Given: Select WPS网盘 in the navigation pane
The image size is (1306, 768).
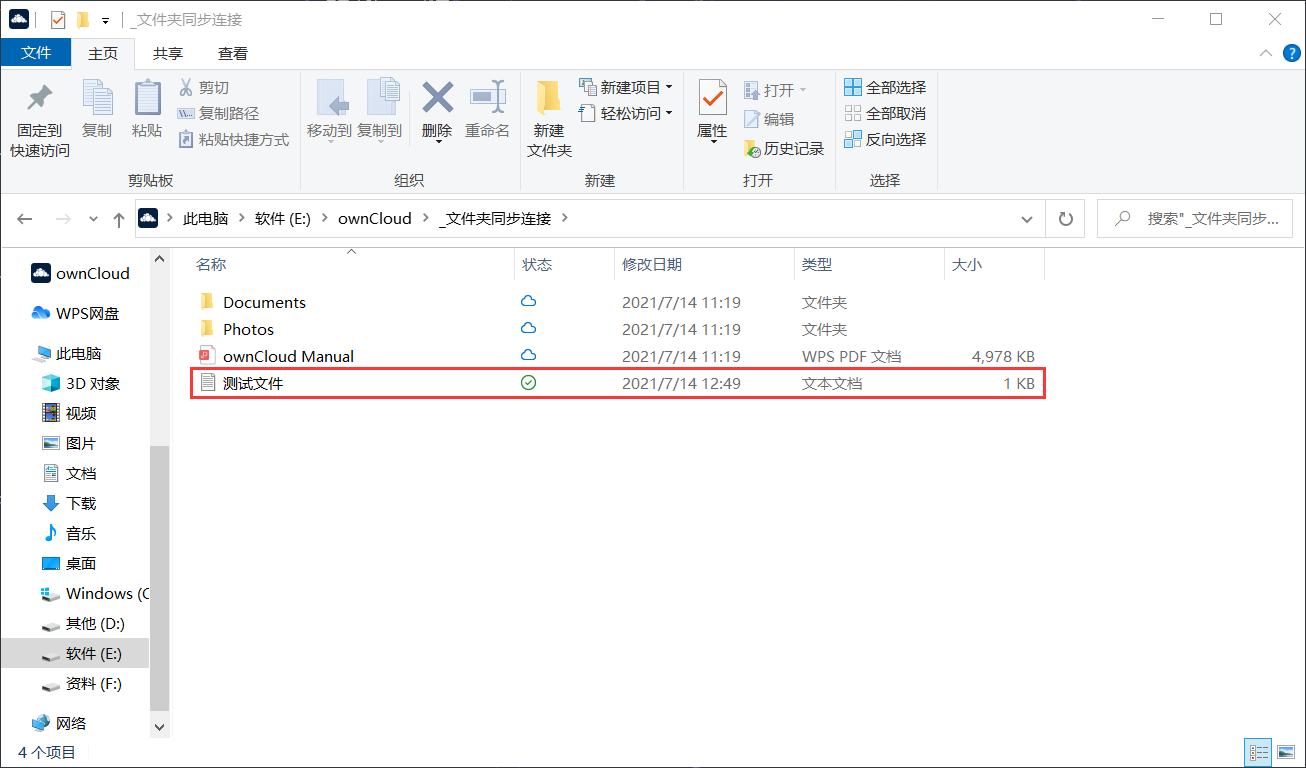Looking at the screenshot, I should pos(76,313).
